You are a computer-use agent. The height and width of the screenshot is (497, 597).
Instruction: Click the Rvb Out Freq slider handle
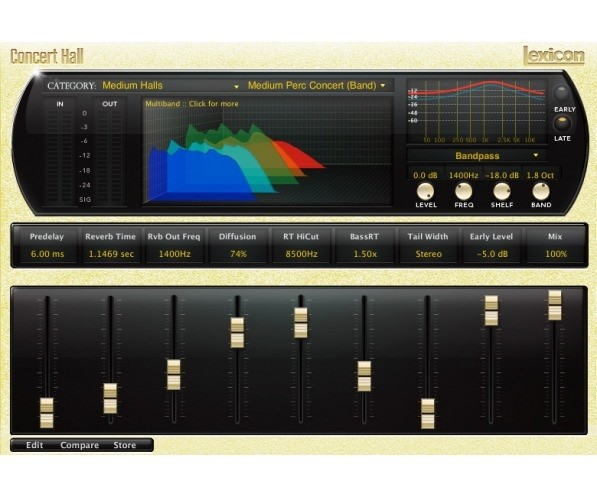click(174, 374)
